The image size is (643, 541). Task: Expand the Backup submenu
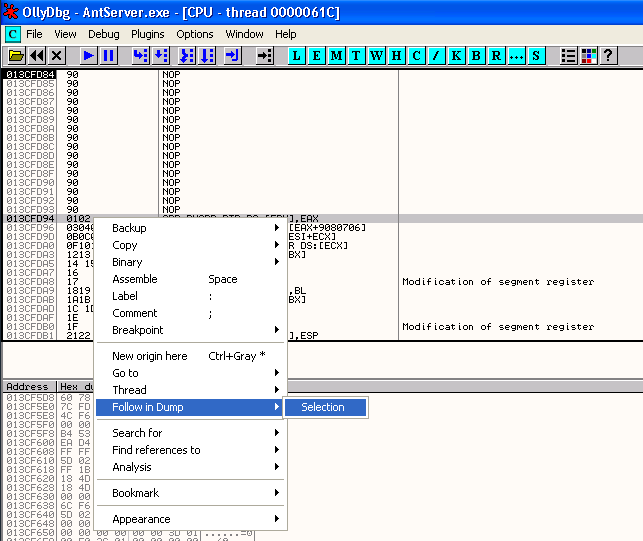(190, 228)
